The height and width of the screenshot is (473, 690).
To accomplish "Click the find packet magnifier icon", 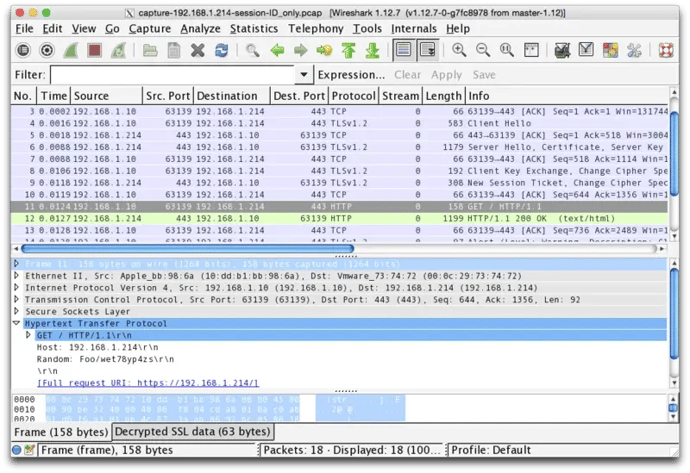I will tap(252, 50).
